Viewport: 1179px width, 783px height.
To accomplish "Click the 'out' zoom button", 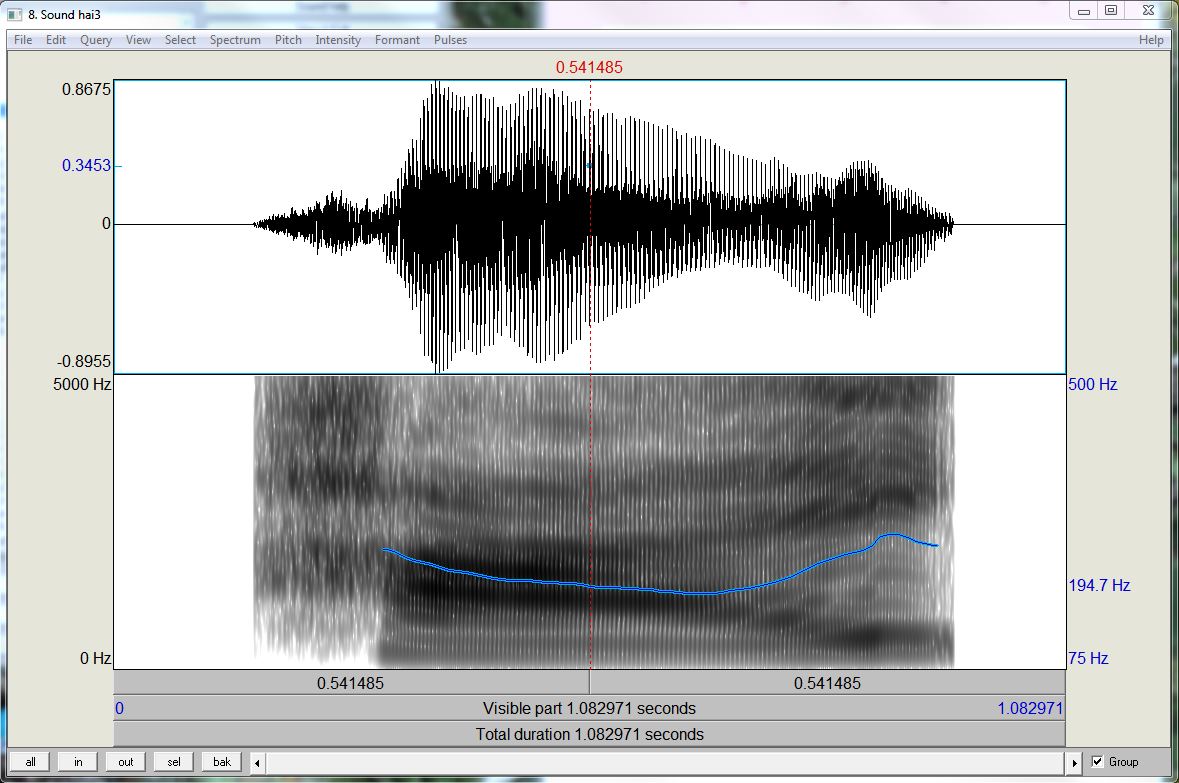I will [126, 762].
